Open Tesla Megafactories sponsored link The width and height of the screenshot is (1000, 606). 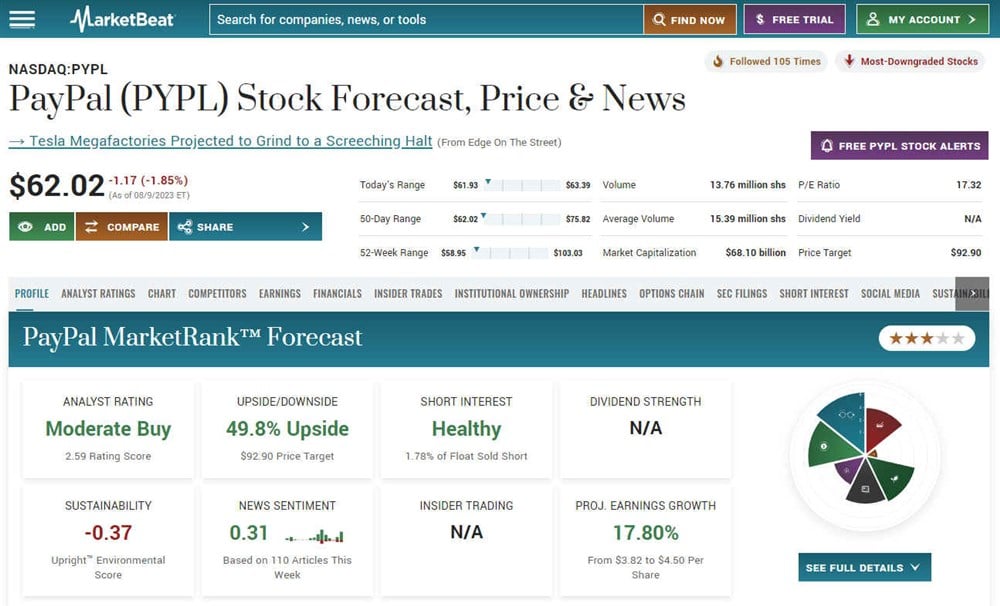pos(220,141)
